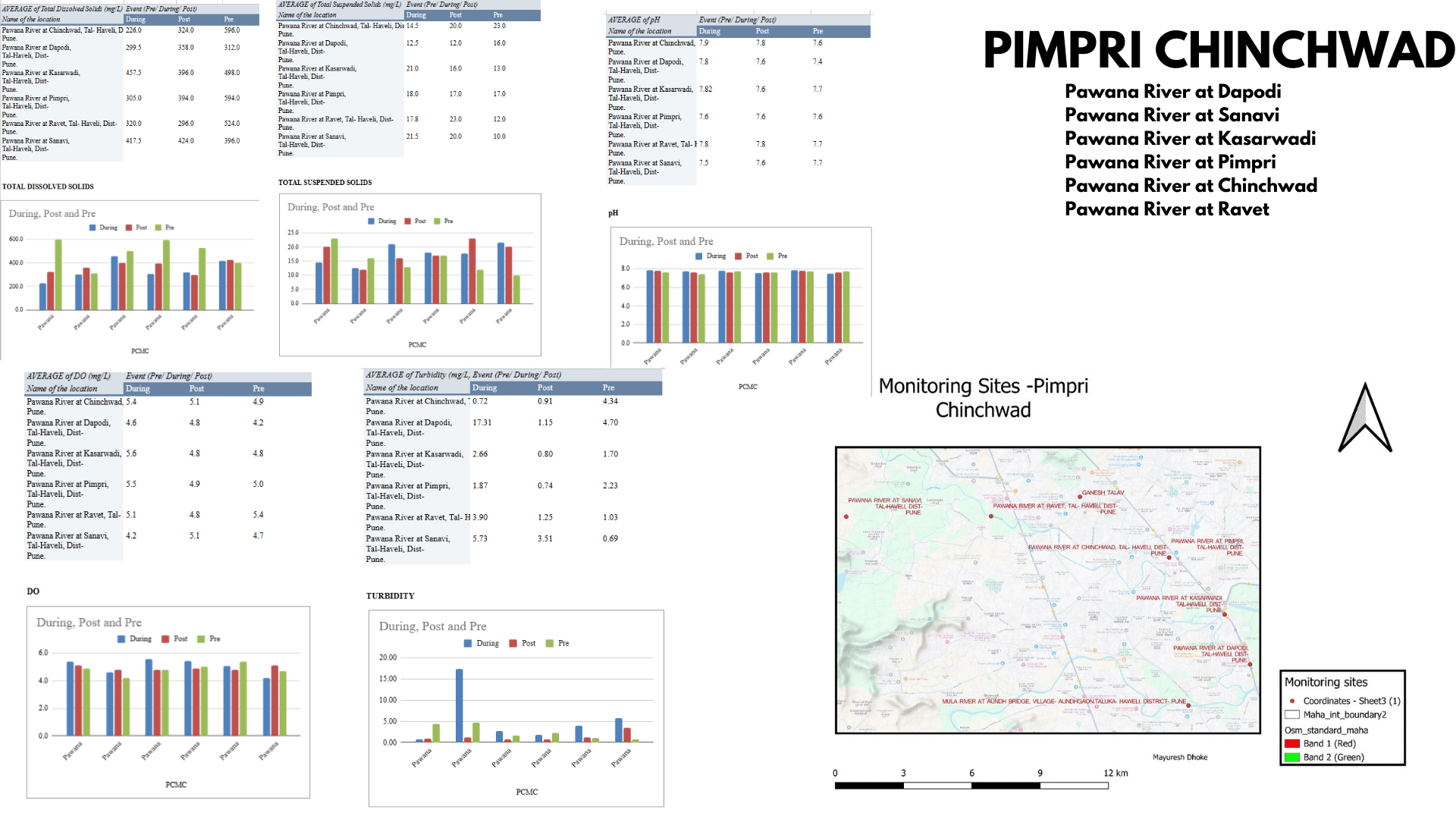Click the 7.82 value in pH table
Image resolution: width=1456 pixels, height=819 pixels.
tap(705, 89)
